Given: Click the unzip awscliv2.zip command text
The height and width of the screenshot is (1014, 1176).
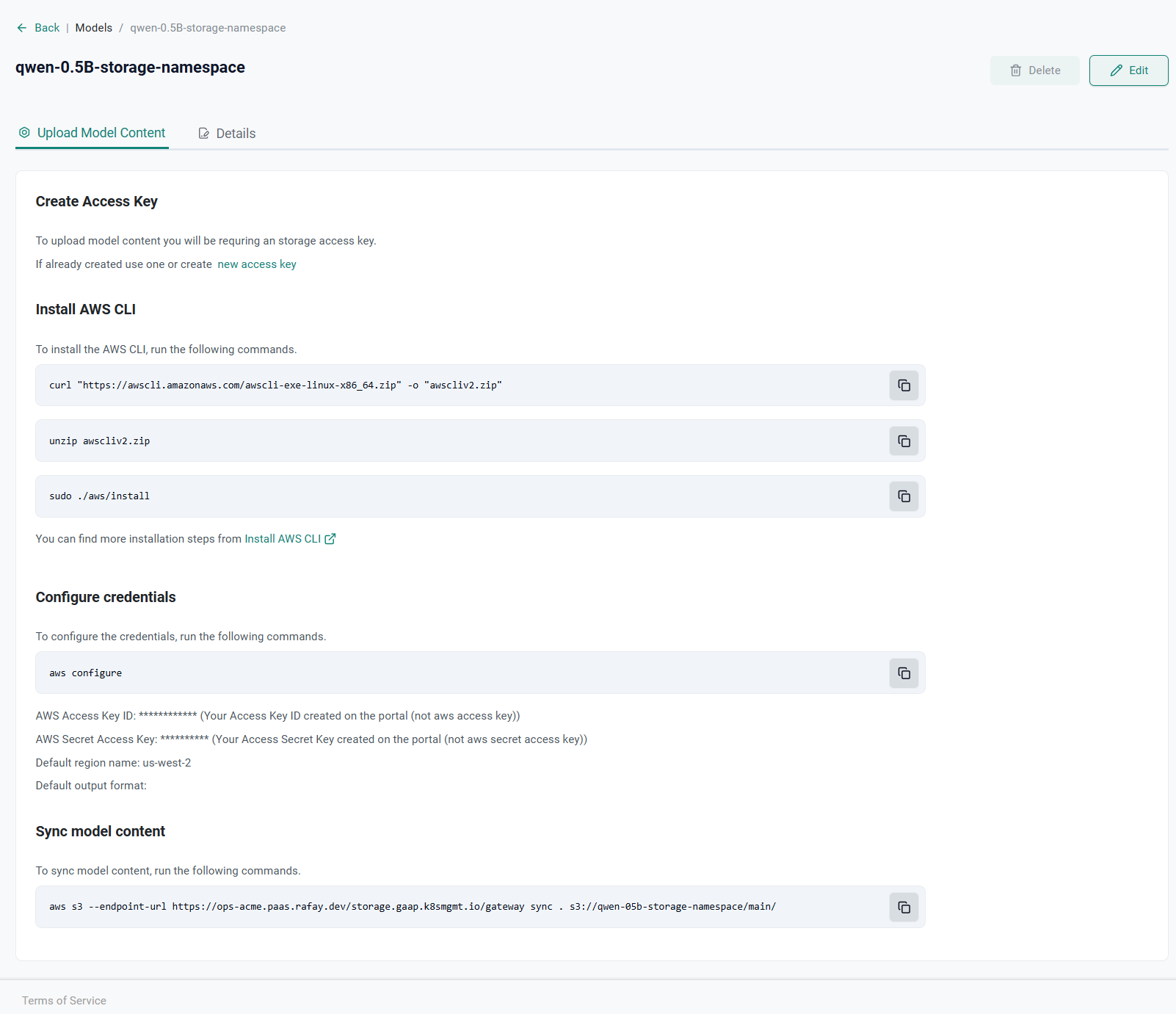Looking at the screenshot, I should coord(99,441).
